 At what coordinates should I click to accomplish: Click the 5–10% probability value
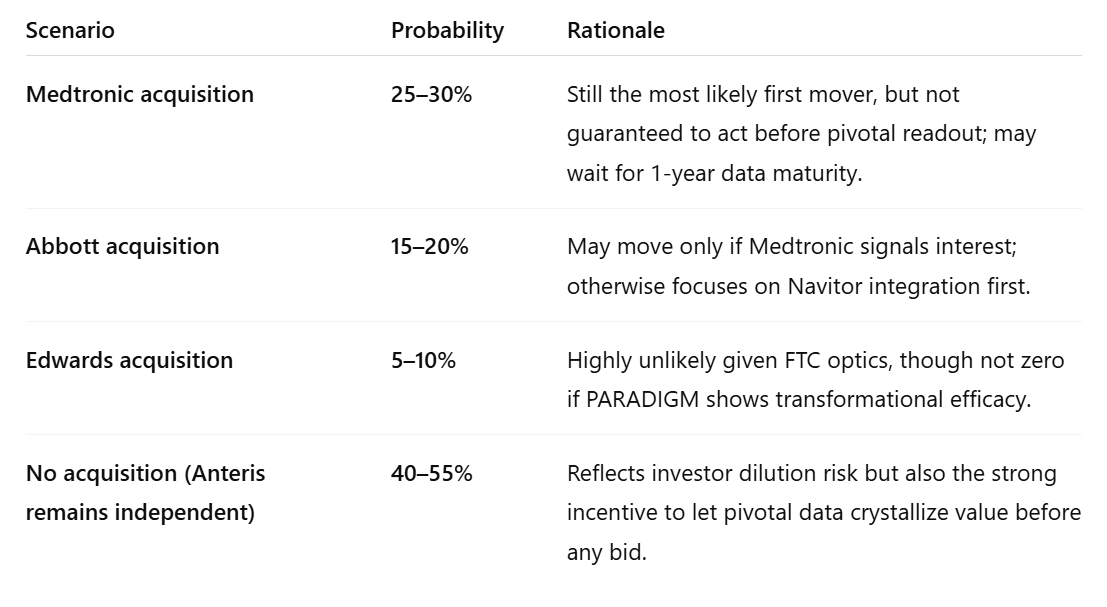pyautogui.click(x=423, y=361)
